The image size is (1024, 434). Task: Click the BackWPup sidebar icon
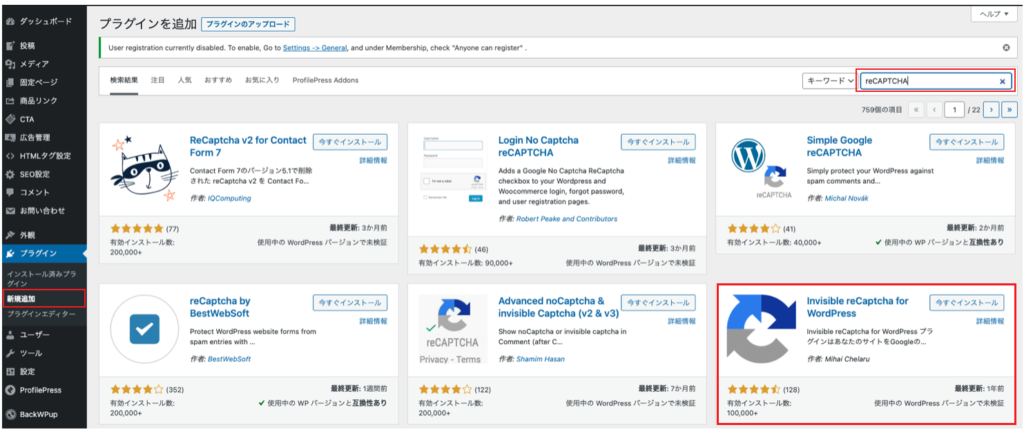(10, 414)
